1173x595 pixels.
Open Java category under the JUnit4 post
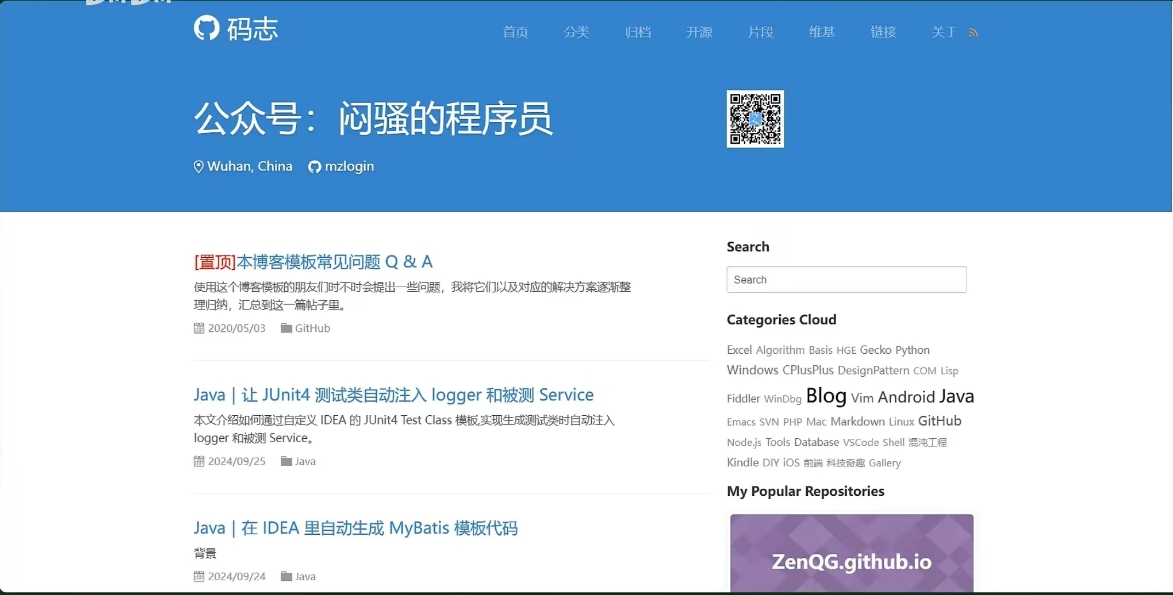point(305,461)
